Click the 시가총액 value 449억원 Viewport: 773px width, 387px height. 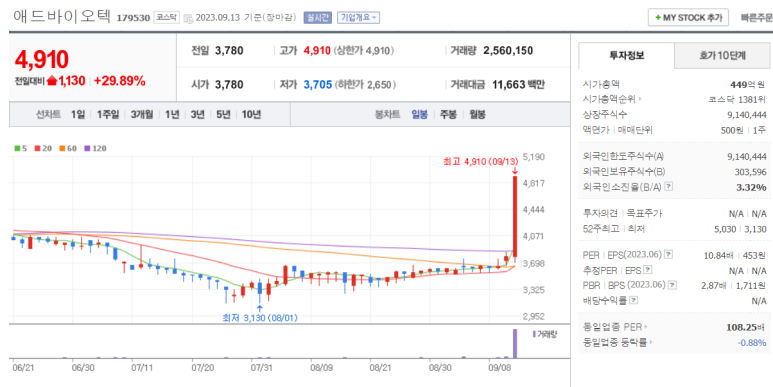[x=747, y=84]
